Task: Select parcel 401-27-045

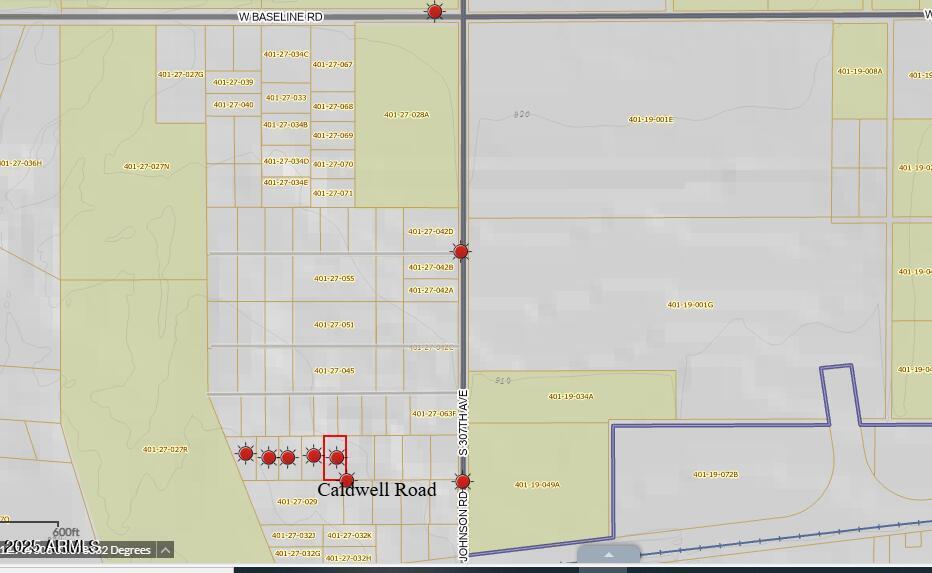Action: click(334, 371)
